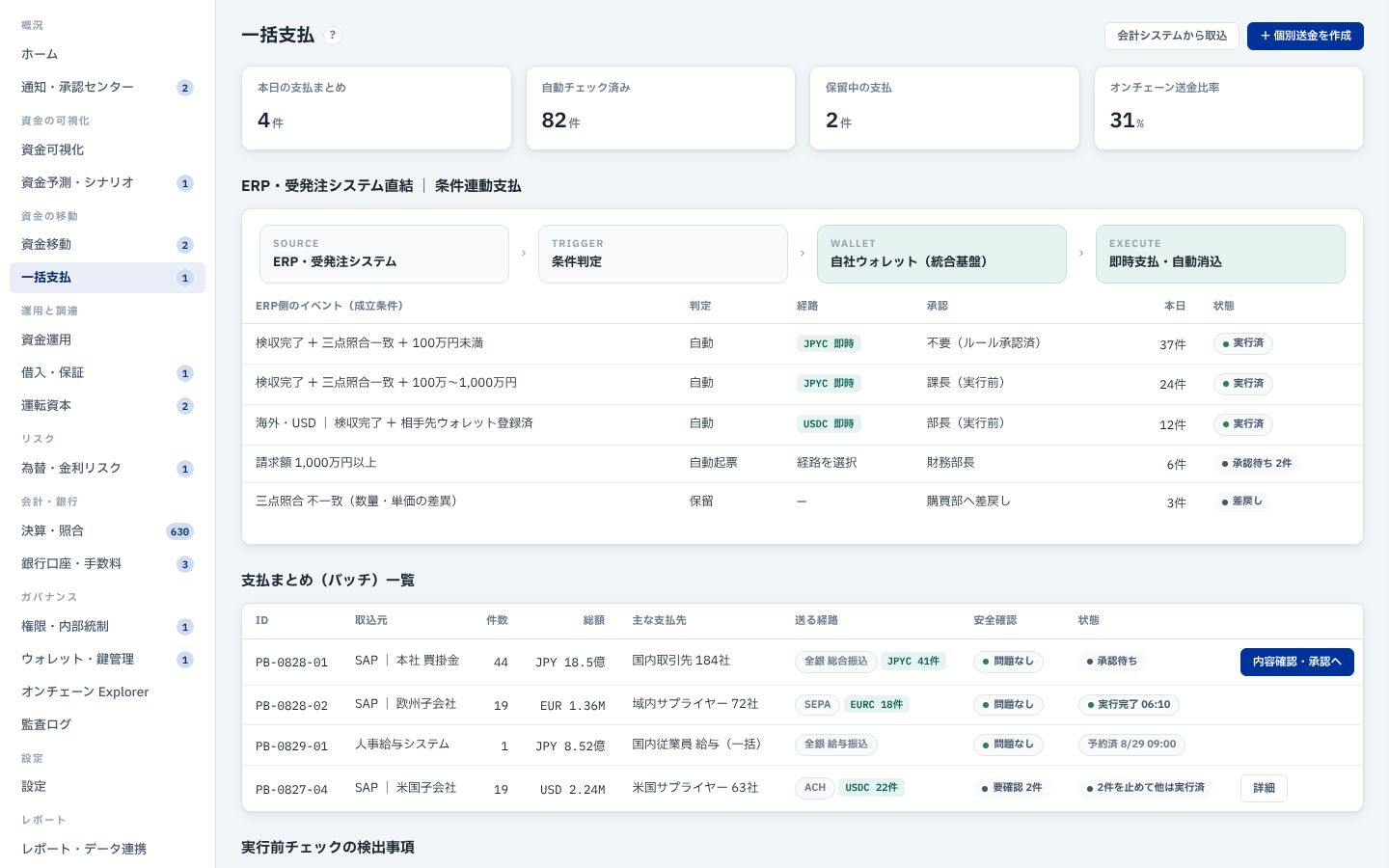Open オンチェーン Explorer in the sidebar

tap(107, 692)
